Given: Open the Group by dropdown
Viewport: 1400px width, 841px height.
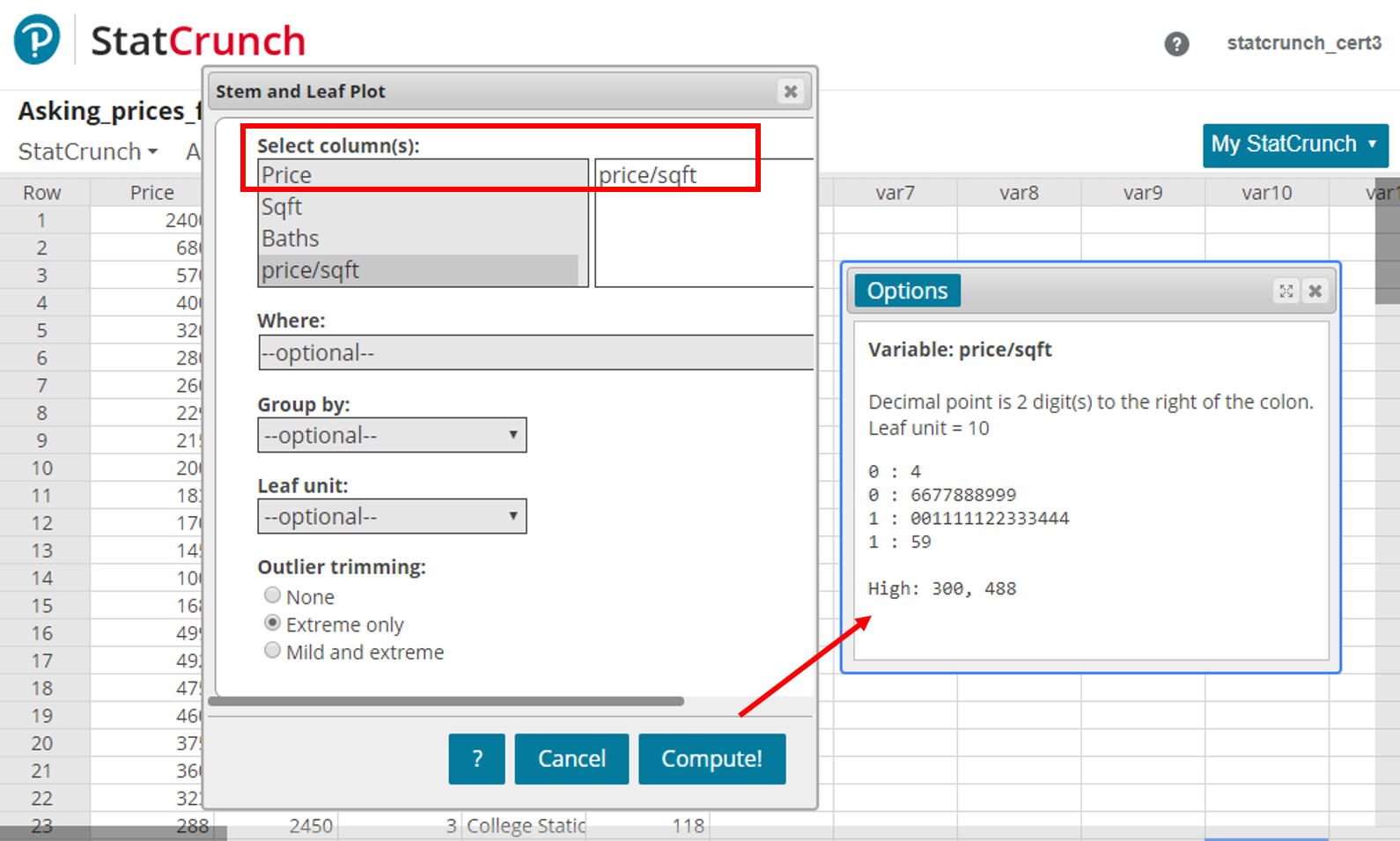Looking at the screenshot, I should click(x=392, y=435).
